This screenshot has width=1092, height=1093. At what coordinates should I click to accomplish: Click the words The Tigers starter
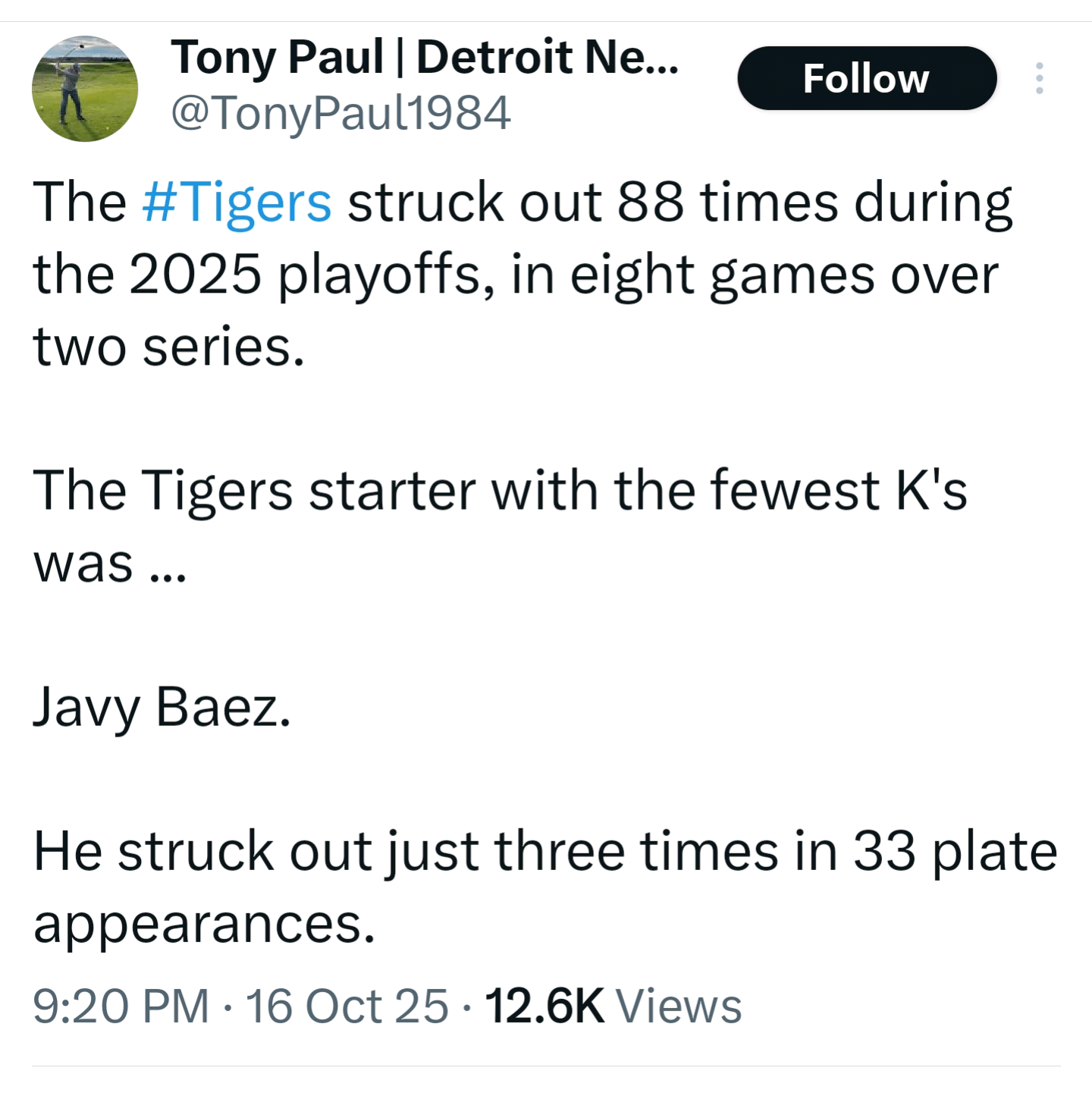pos(255,490)
